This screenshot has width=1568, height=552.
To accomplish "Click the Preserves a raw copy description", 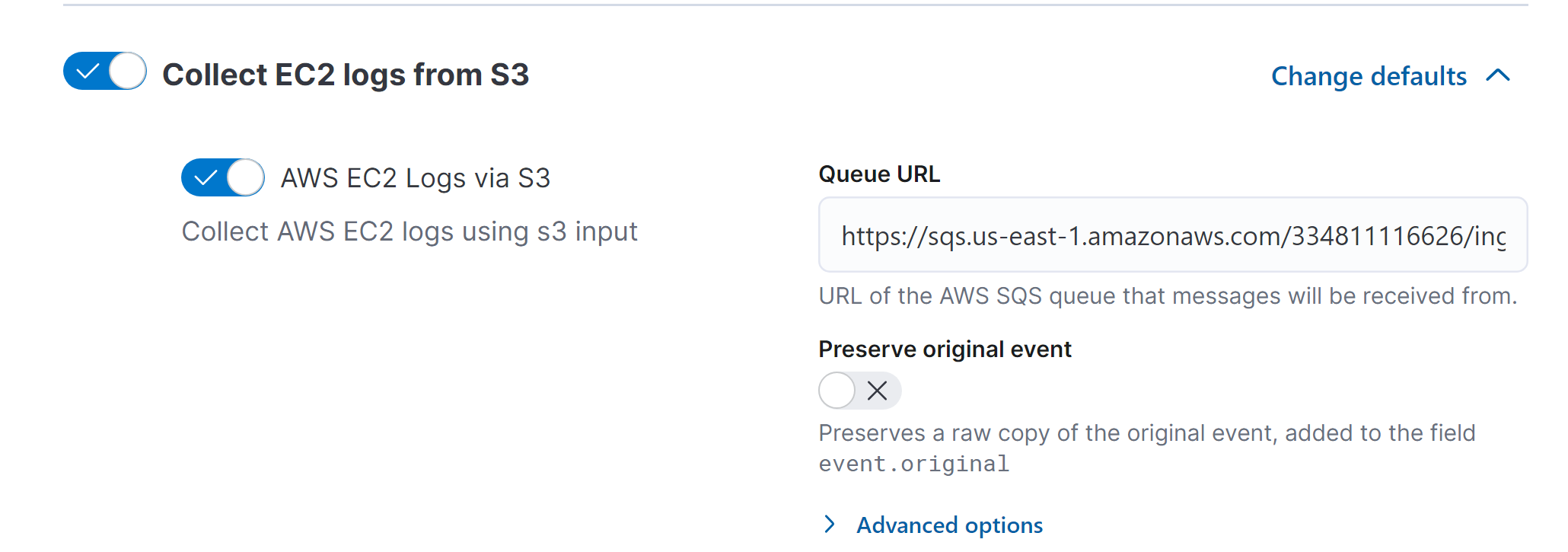I will 1146,433.
